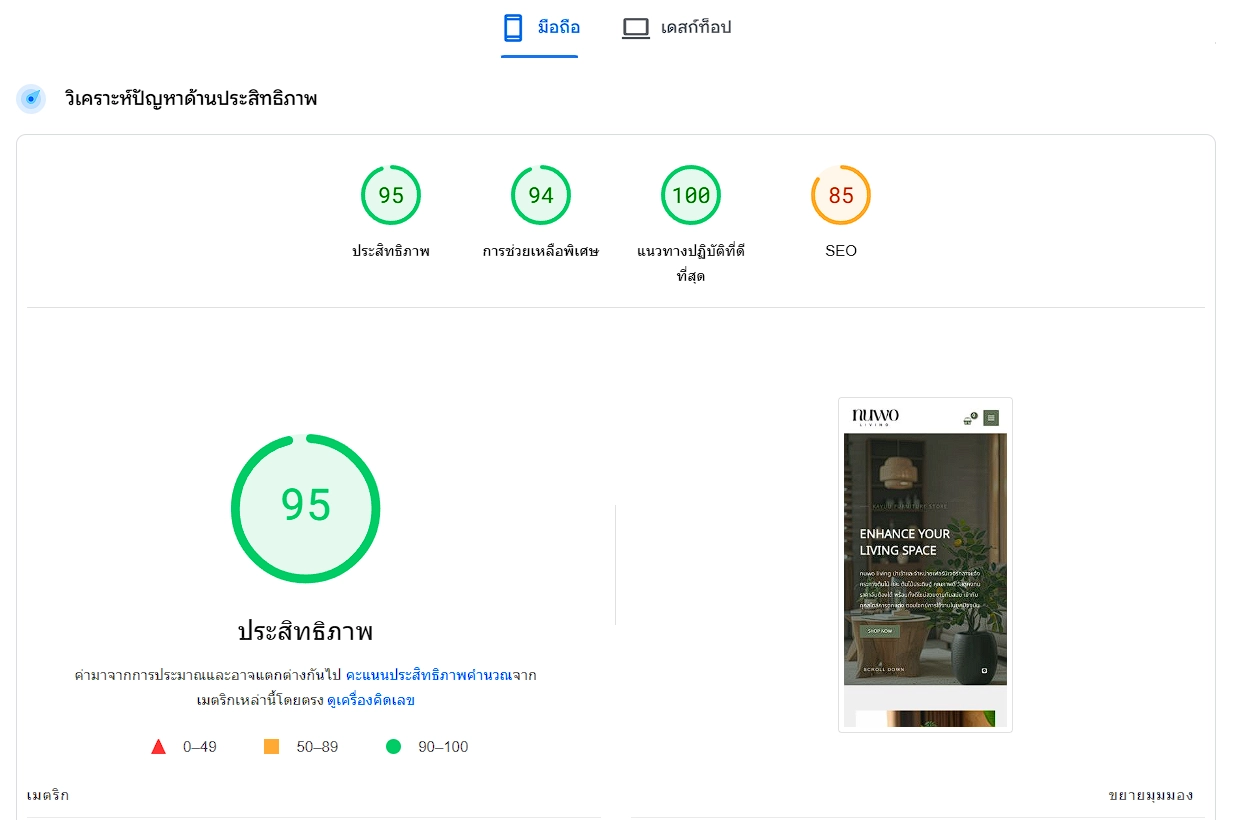Click the large 95 performance gauge
Screen dimensions: 1239x820
(x=306, y=508)
